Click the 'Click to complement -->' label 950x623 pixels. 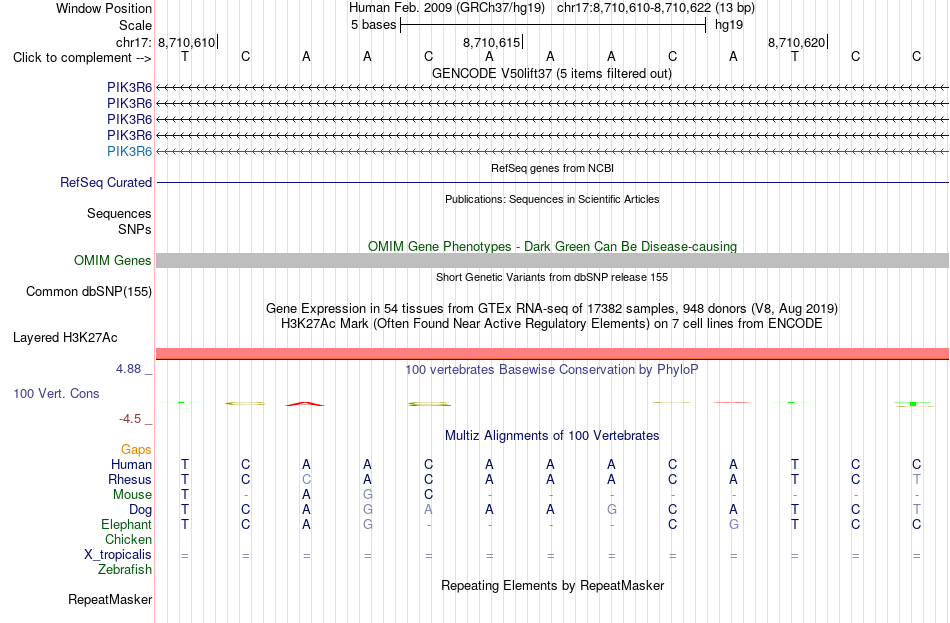(82, 58)
